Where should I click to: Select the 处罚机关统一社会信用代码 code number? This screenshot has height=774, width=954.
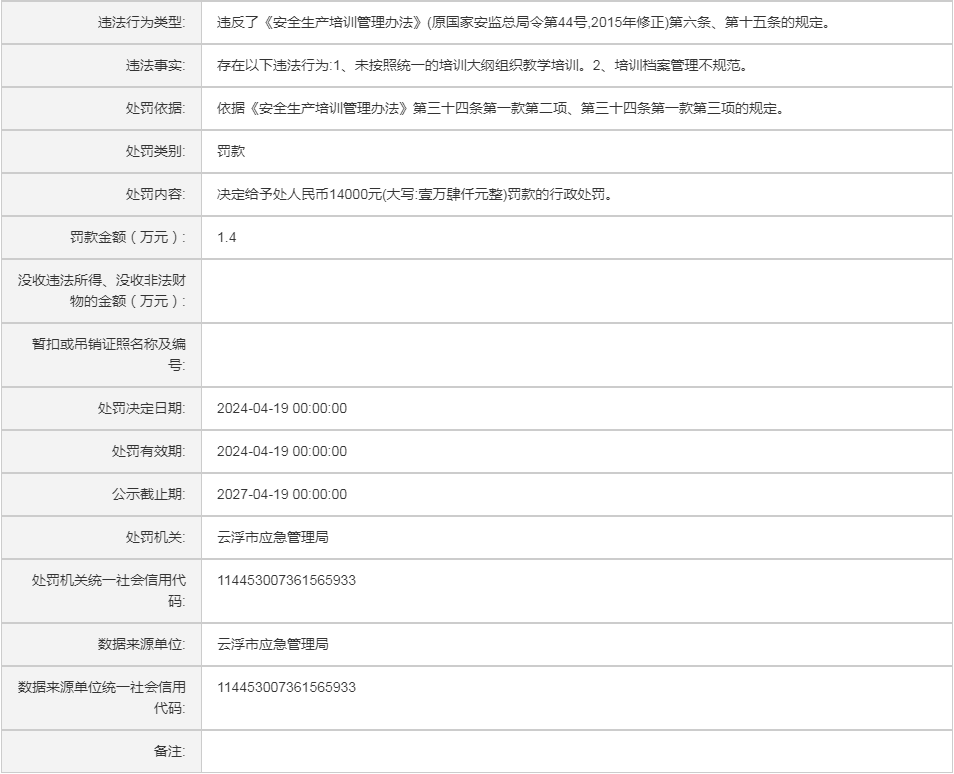286,580
